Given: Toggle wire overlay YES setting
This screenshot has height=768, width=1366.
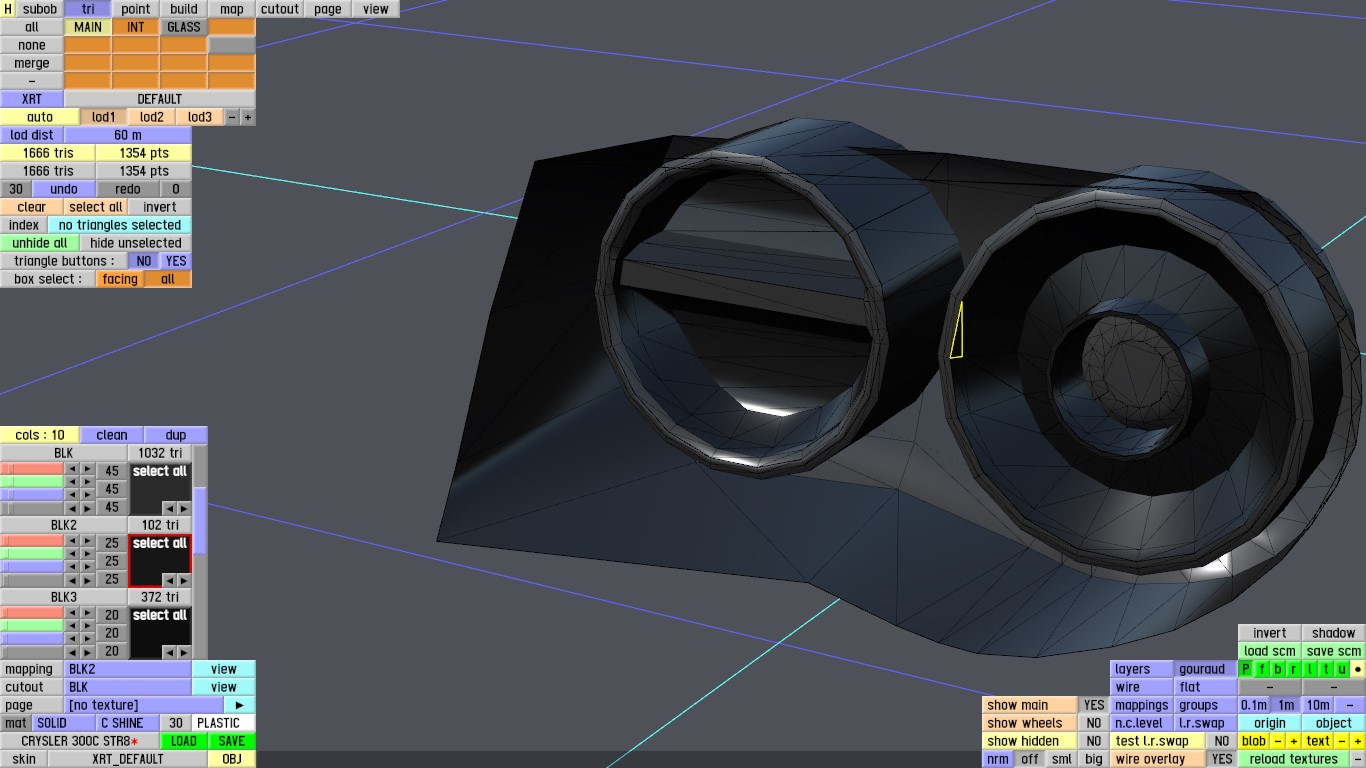Looking at the screenshot, I should coord(1221,759).
